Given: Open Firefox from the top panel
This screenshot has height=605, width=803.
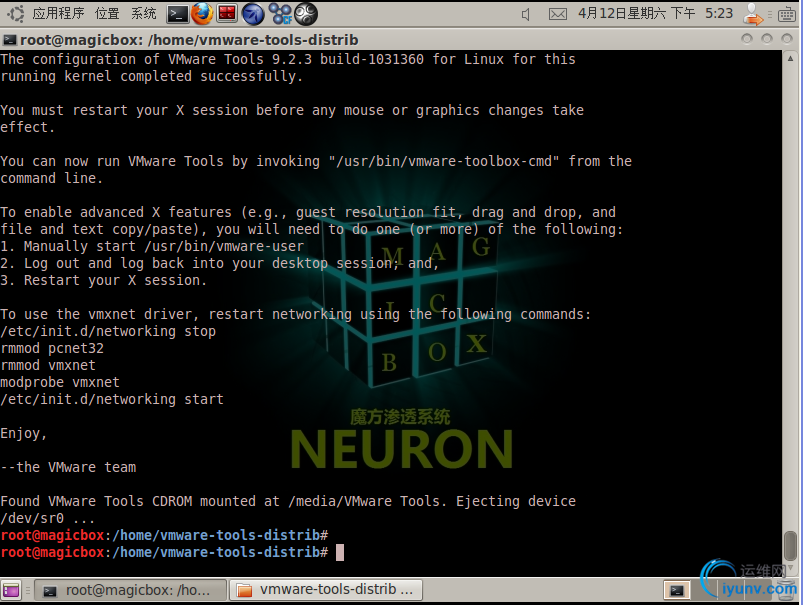Looking at the screenshot, I should 202,14.
